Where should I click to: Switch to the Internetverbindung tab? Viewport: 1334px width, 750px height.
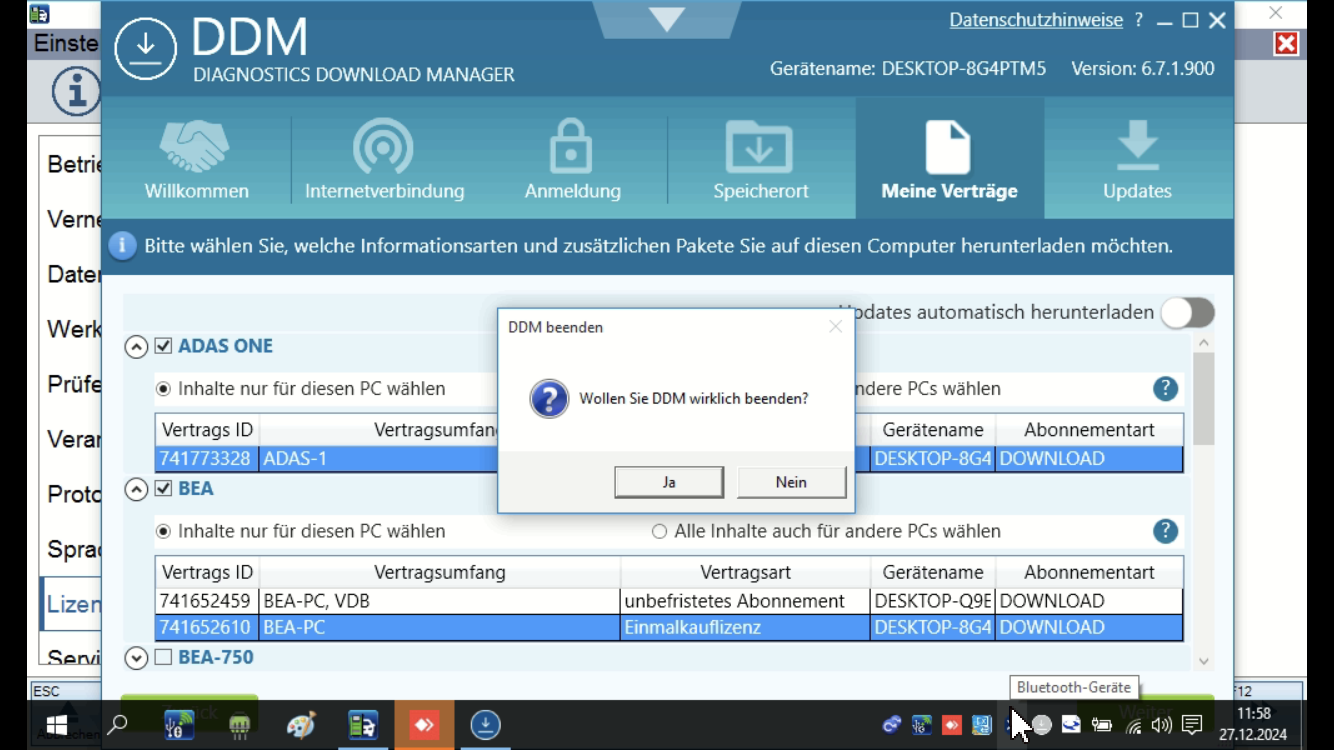click(385, 158)
